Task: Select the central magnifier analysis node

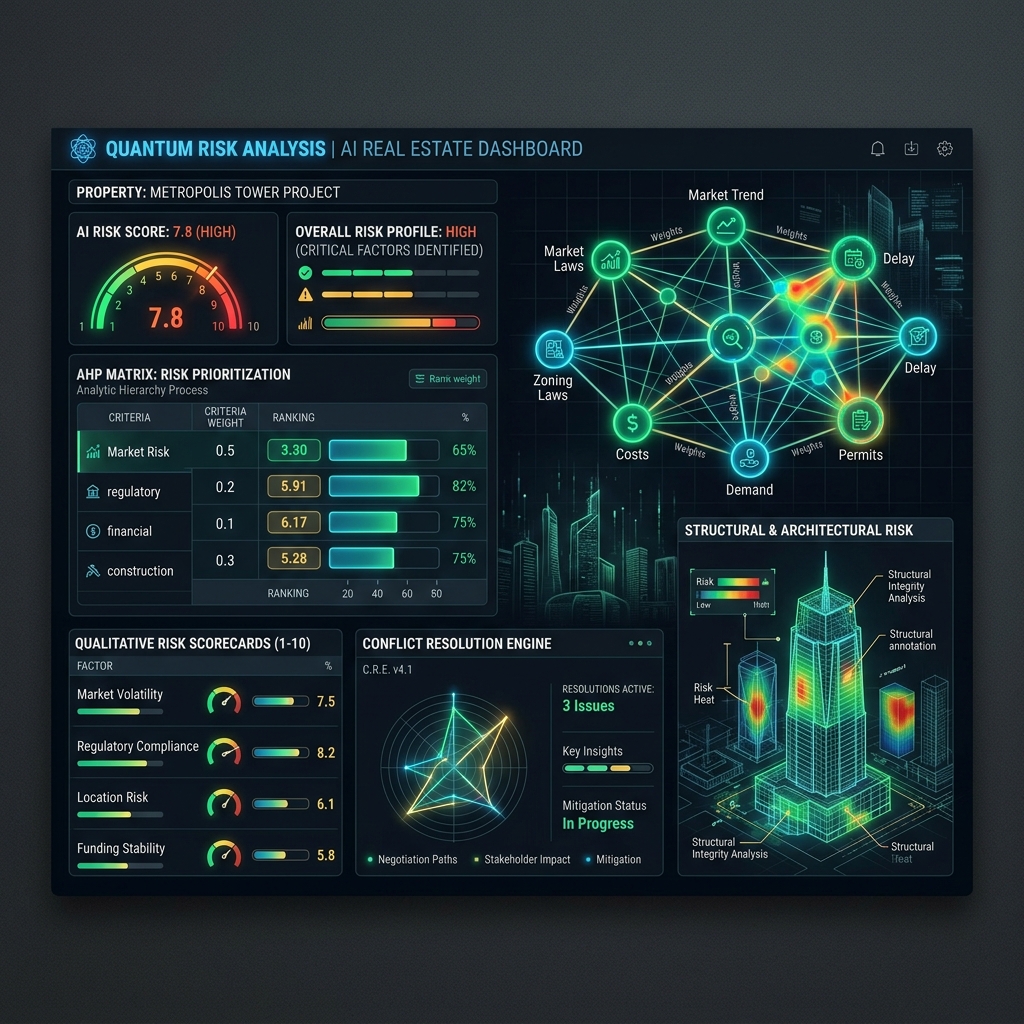Action: (731, 338)
